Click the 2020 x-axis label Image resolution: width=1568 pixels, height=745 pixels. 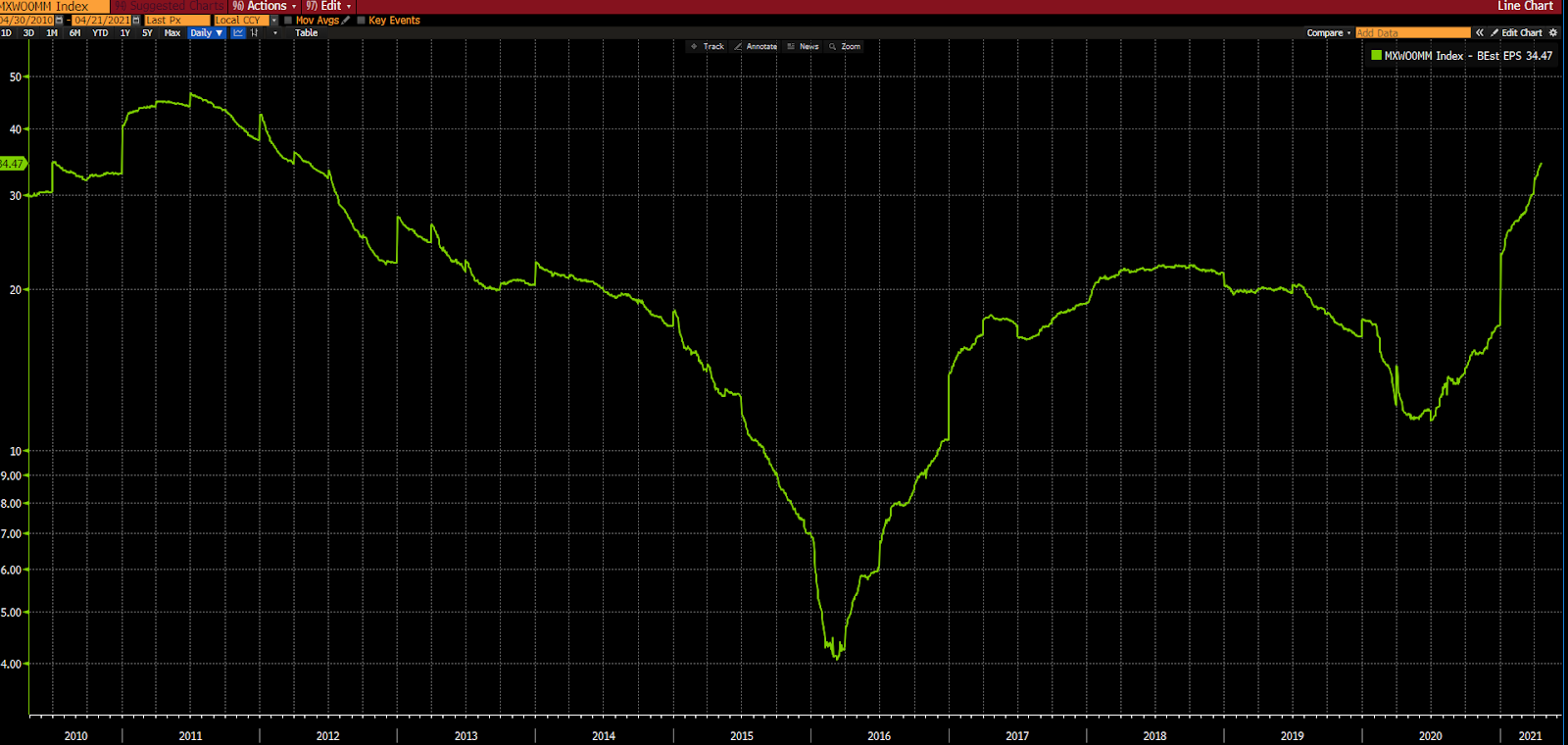click(x=1430, y=735)
